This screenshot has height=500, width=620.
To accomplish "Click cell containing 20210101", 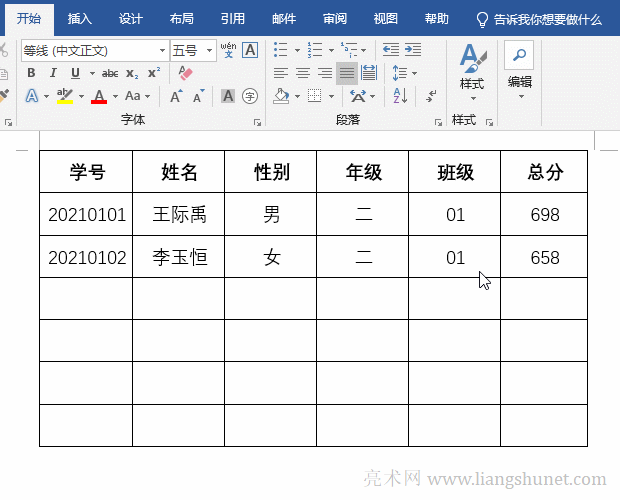I will pos(86,214).
